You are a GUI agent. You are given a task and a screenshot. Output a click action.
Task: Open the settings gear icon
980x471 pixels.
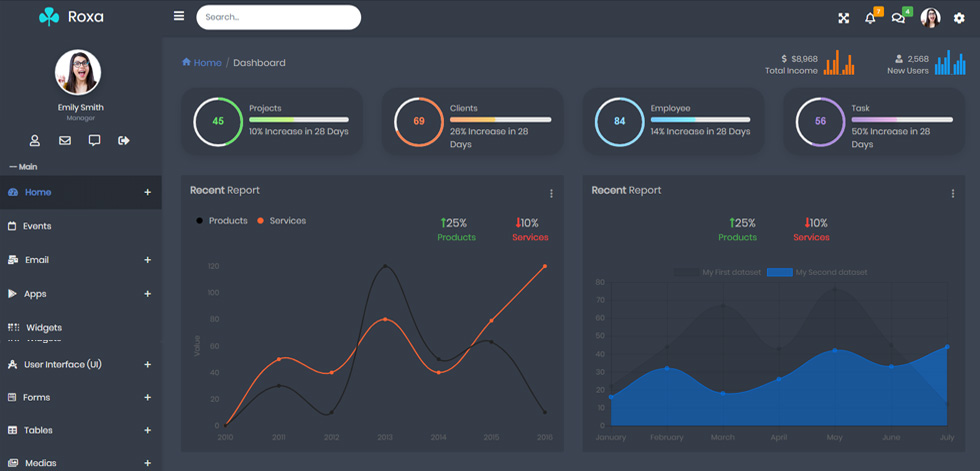(x=959, y=18)
